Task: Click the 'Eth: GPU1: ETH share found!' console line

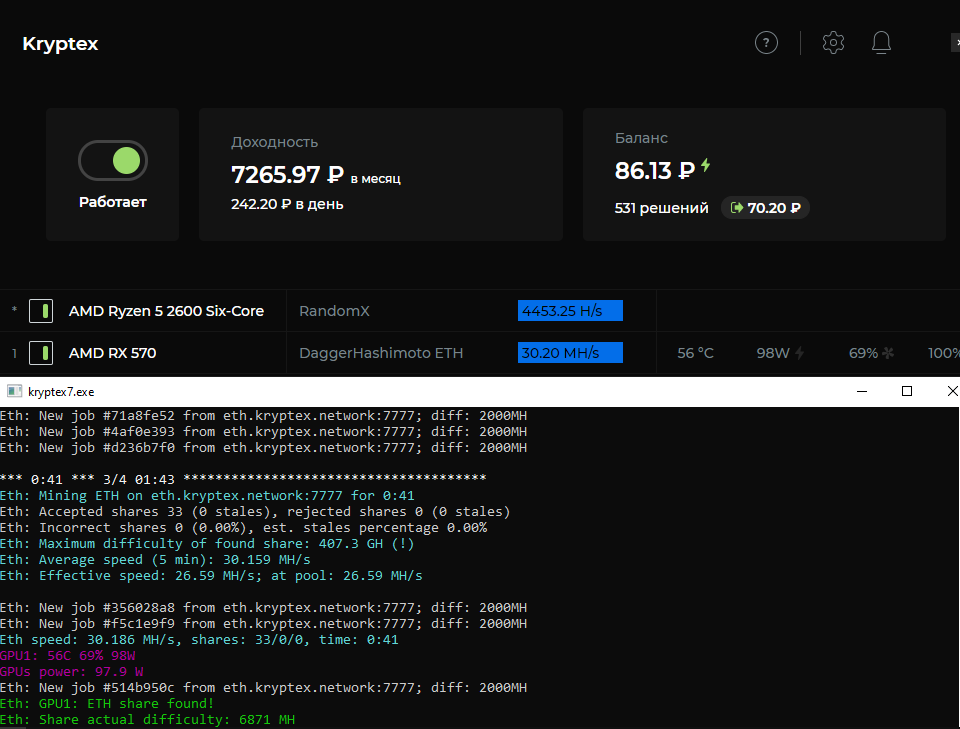Action: (107, 704)
